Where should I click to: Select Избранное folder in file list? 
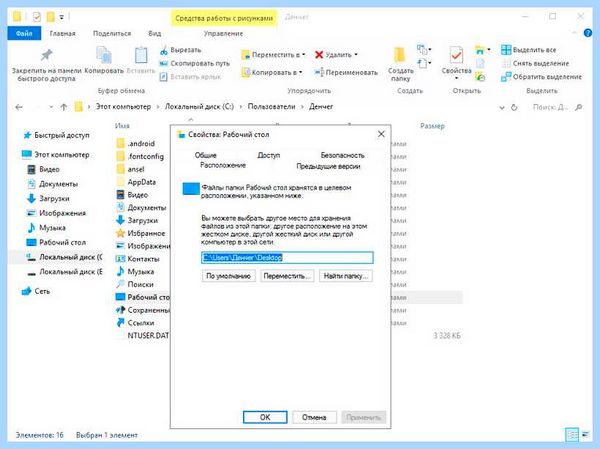point(140,233)
